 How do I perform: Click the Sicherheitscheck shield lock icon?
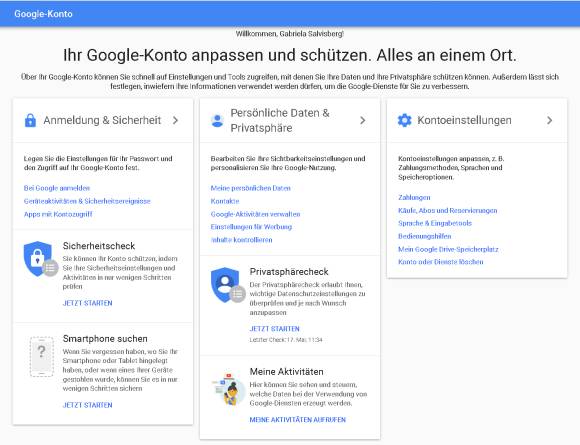click(40, 259)
